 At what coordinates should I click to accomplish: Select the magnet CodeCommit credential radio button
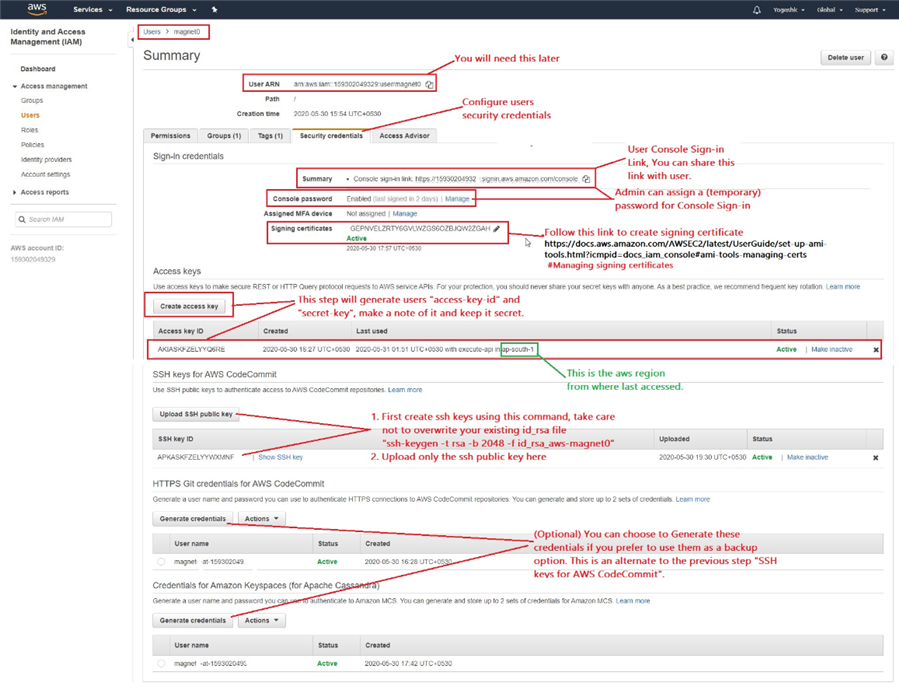161,562
